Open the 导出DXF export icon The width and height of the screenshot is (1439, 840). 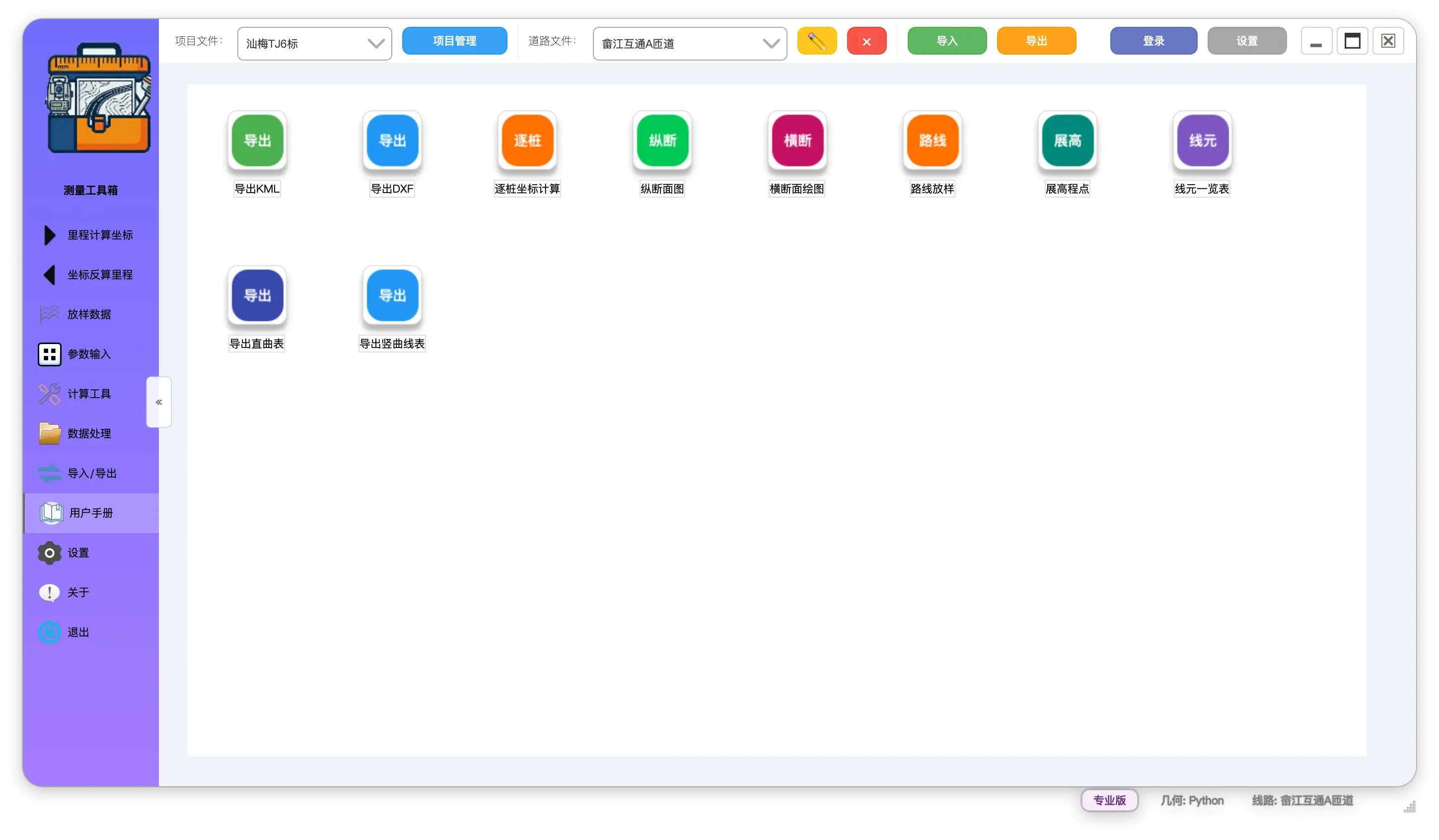tap(392, 140)
